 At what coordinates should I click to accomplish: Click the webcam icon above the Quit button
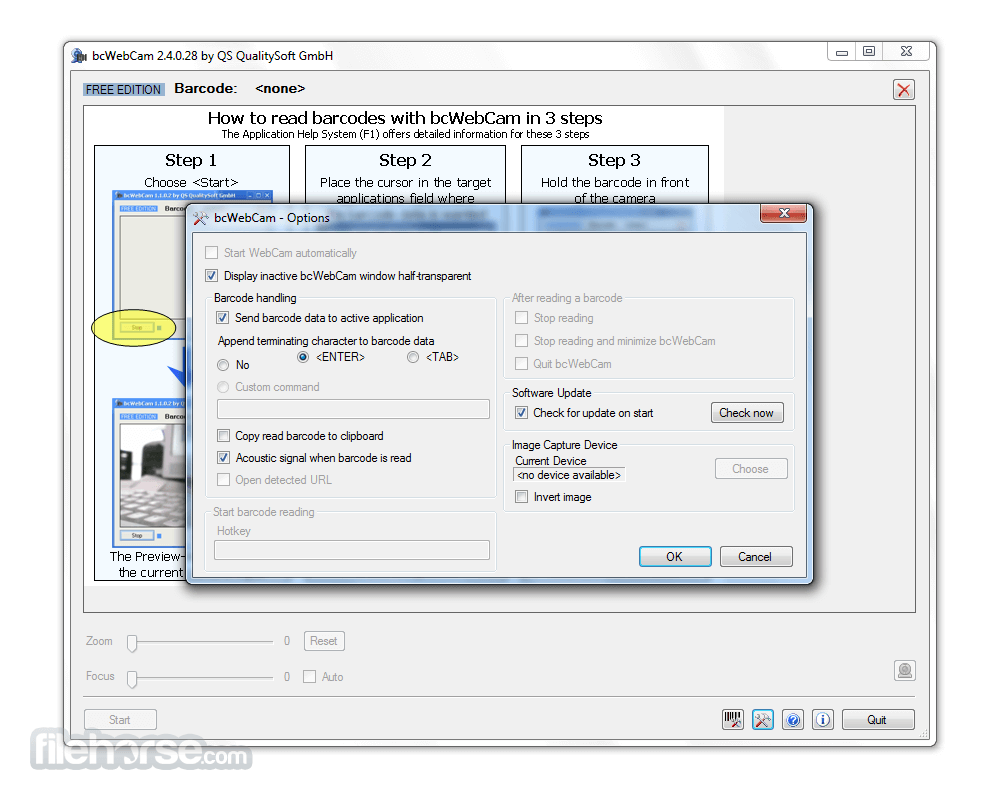point(904,670)
